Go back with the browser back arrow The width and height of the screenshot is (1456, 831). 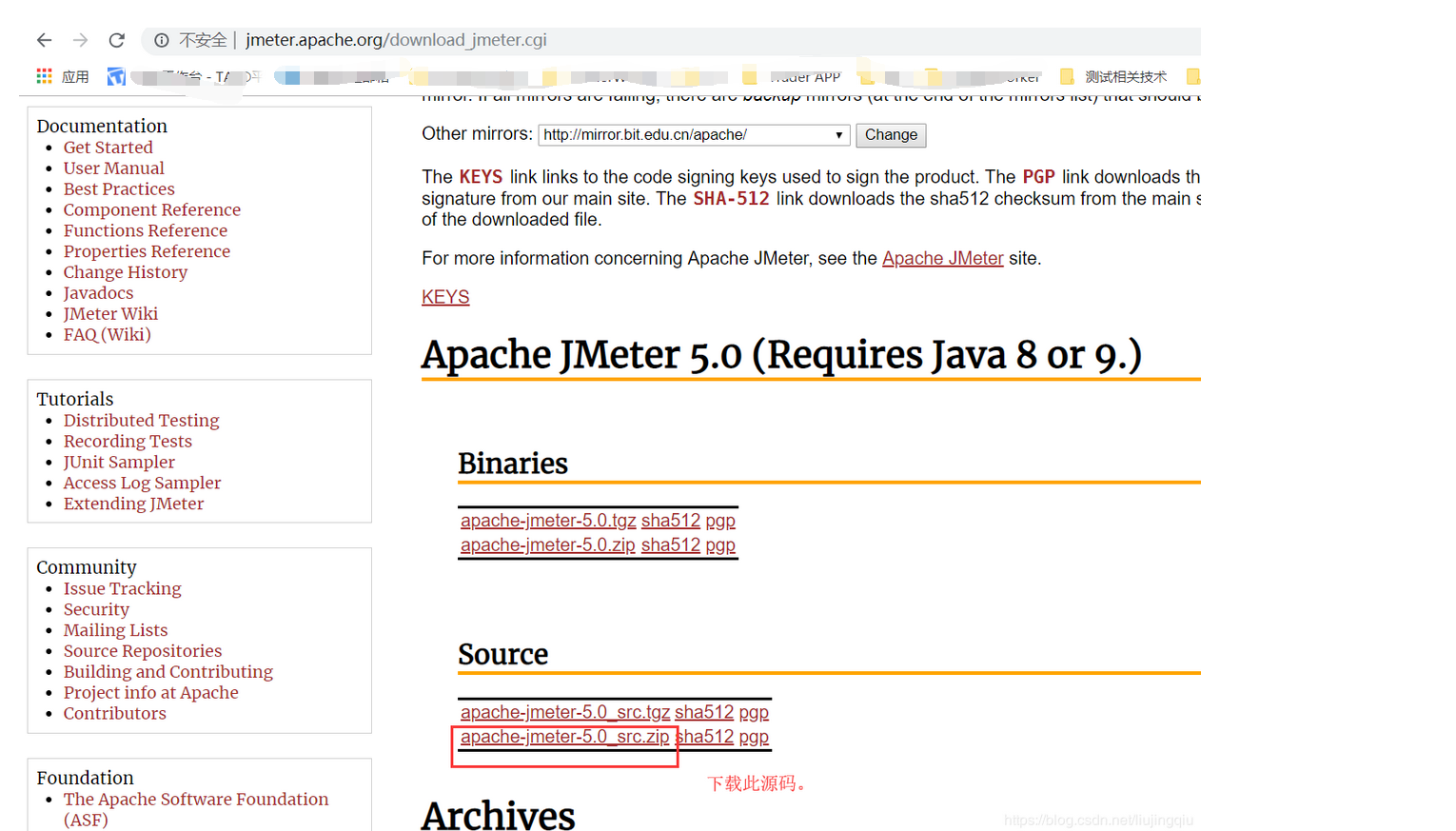click(x=44, y=40)
